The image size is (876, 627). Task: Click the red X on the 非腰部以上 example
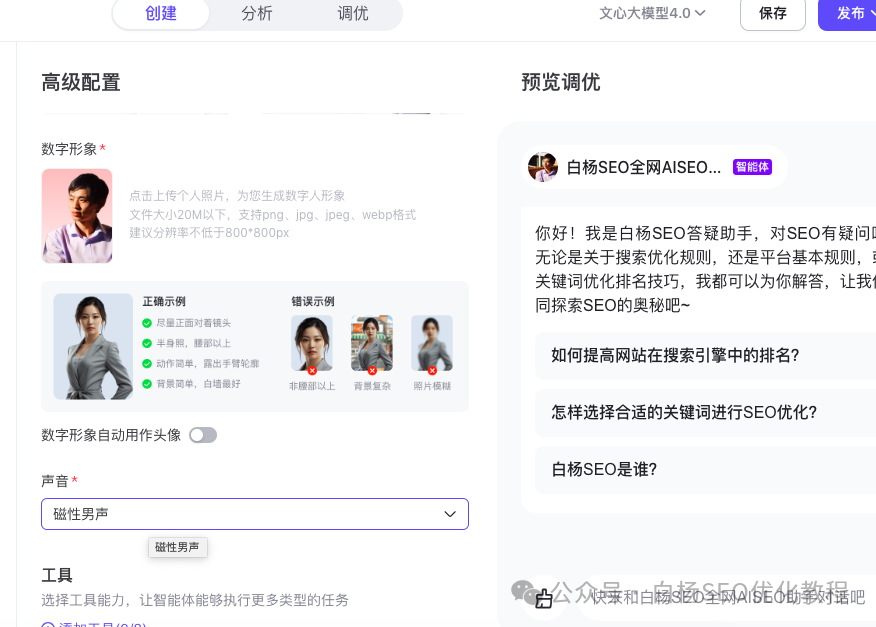[x=312, y=370]
